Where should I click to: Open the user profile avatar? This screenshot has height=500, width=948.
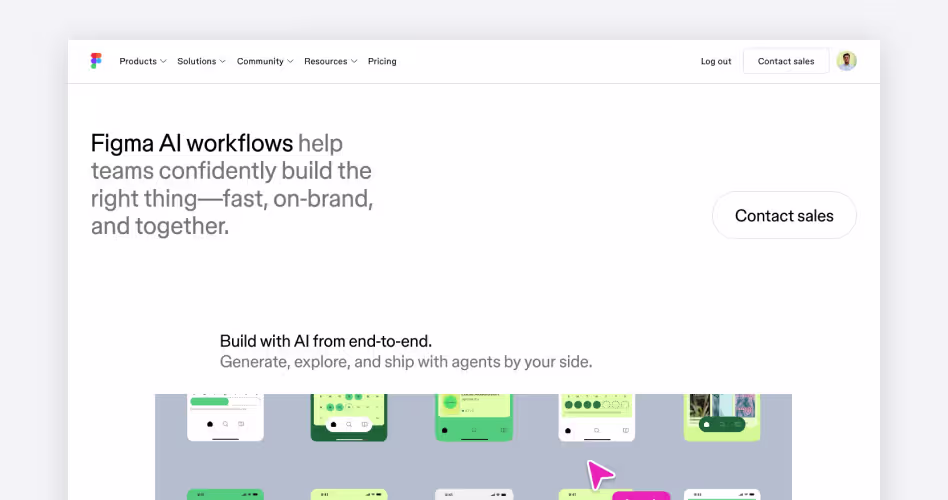tap(846, 61)
